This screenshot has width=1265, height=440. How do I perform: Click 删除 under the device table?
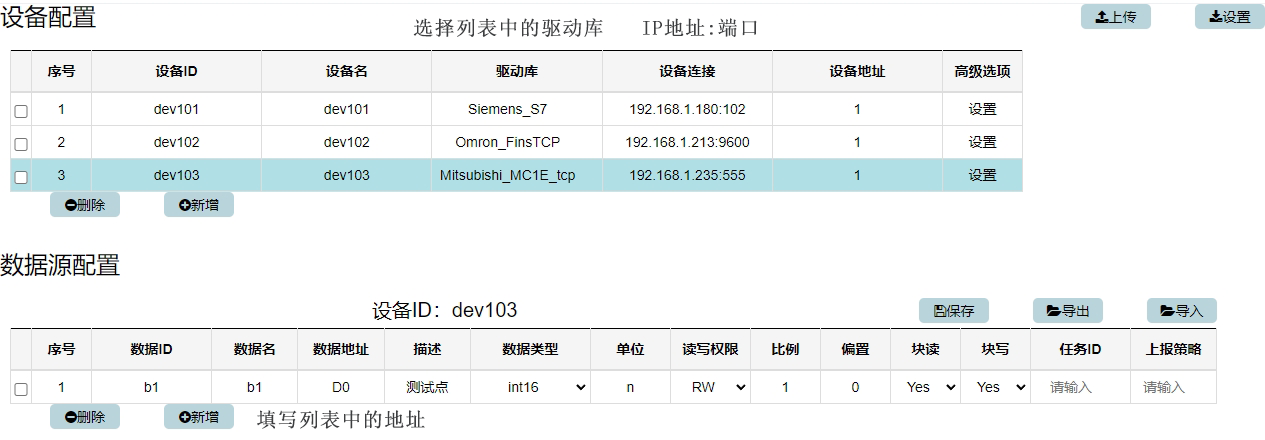click(x=85, y=205)
